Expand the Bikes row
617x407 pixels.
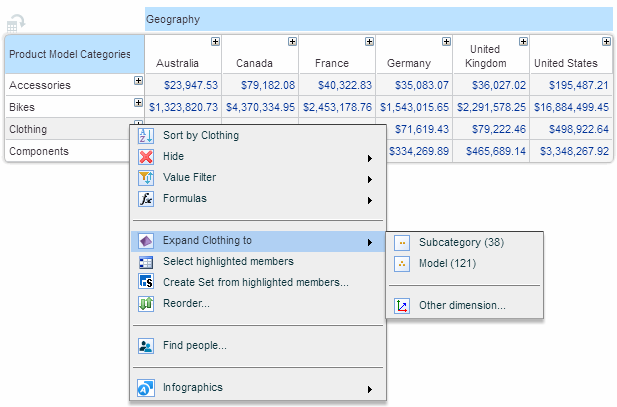click(138, 102)
